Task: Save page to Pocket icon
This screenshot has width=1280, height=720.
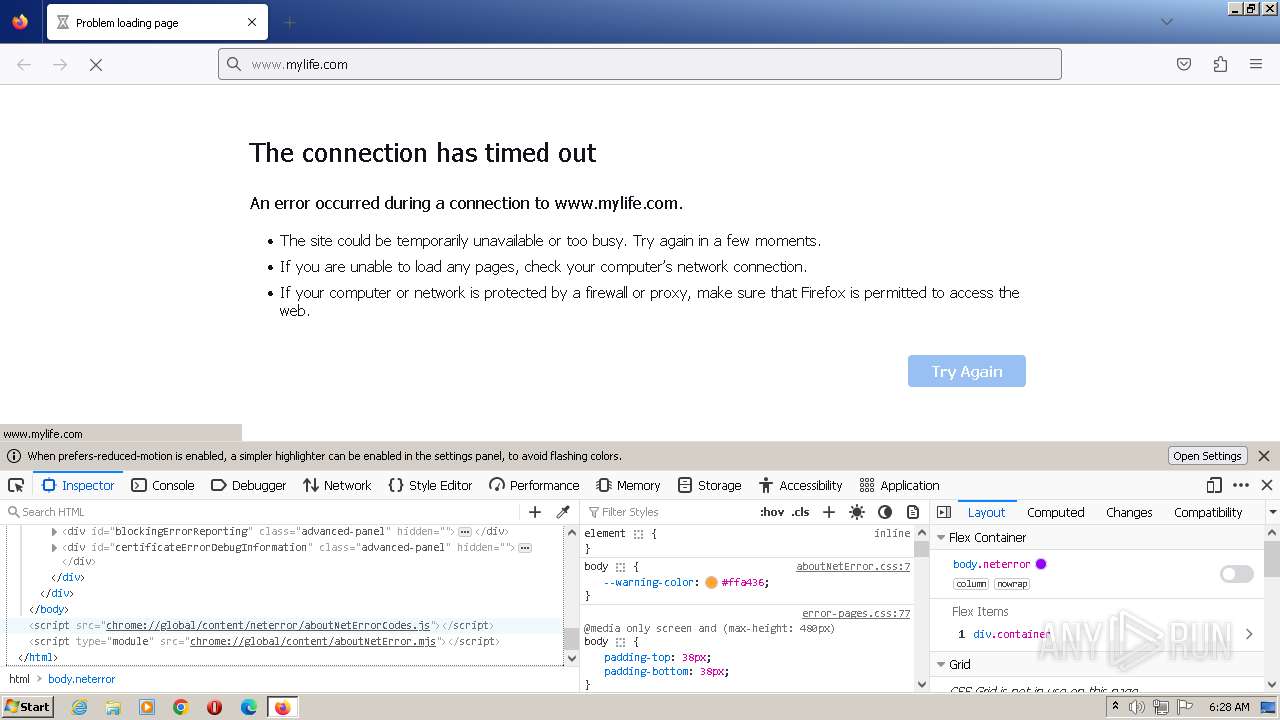Action: pos(1184,64)
